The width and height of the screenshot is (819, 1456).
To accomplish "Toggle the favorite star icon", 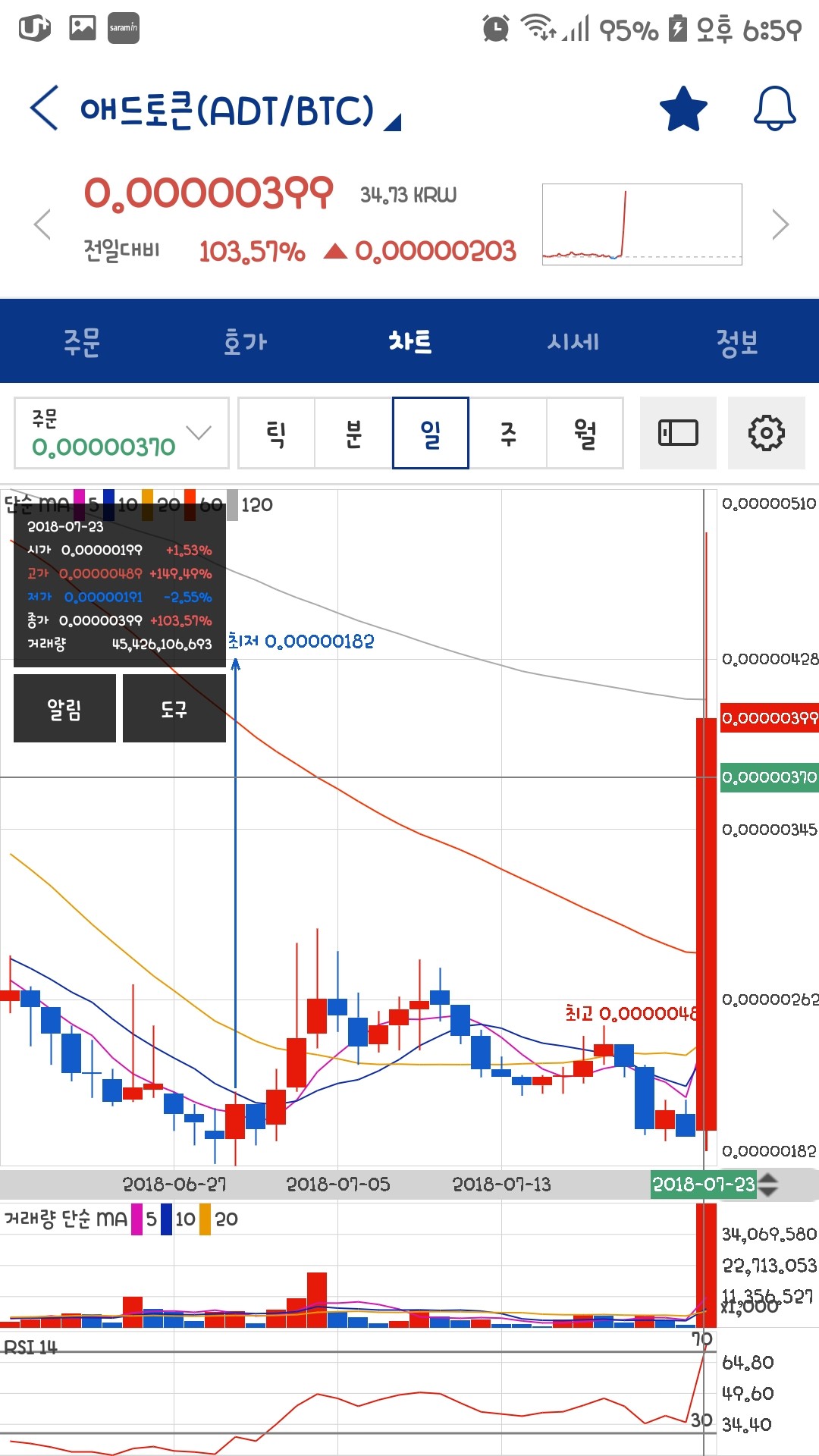I will click(x=682, y=109).
